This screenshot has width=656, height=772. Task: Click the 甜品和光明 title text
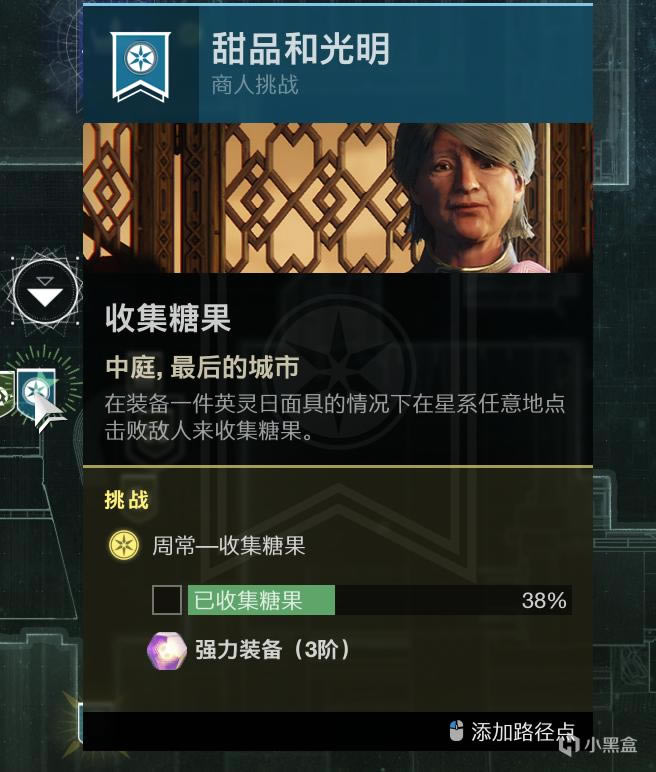tap(301, 49)
